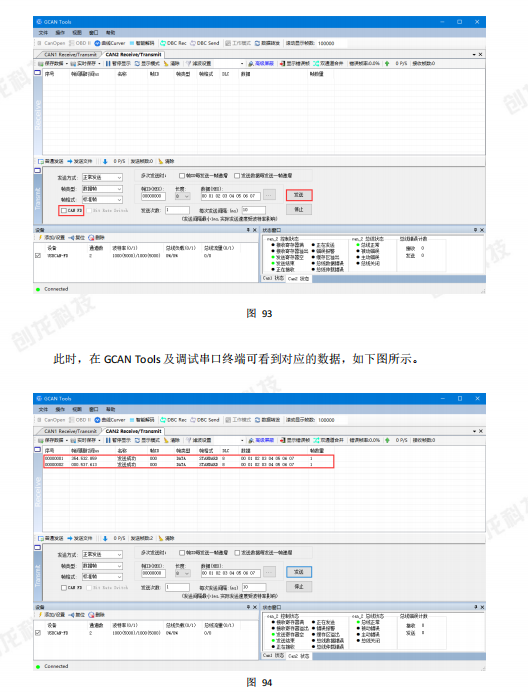
Task: Click data hex input field in Figure 93
Action: click(x=231, y=196)
